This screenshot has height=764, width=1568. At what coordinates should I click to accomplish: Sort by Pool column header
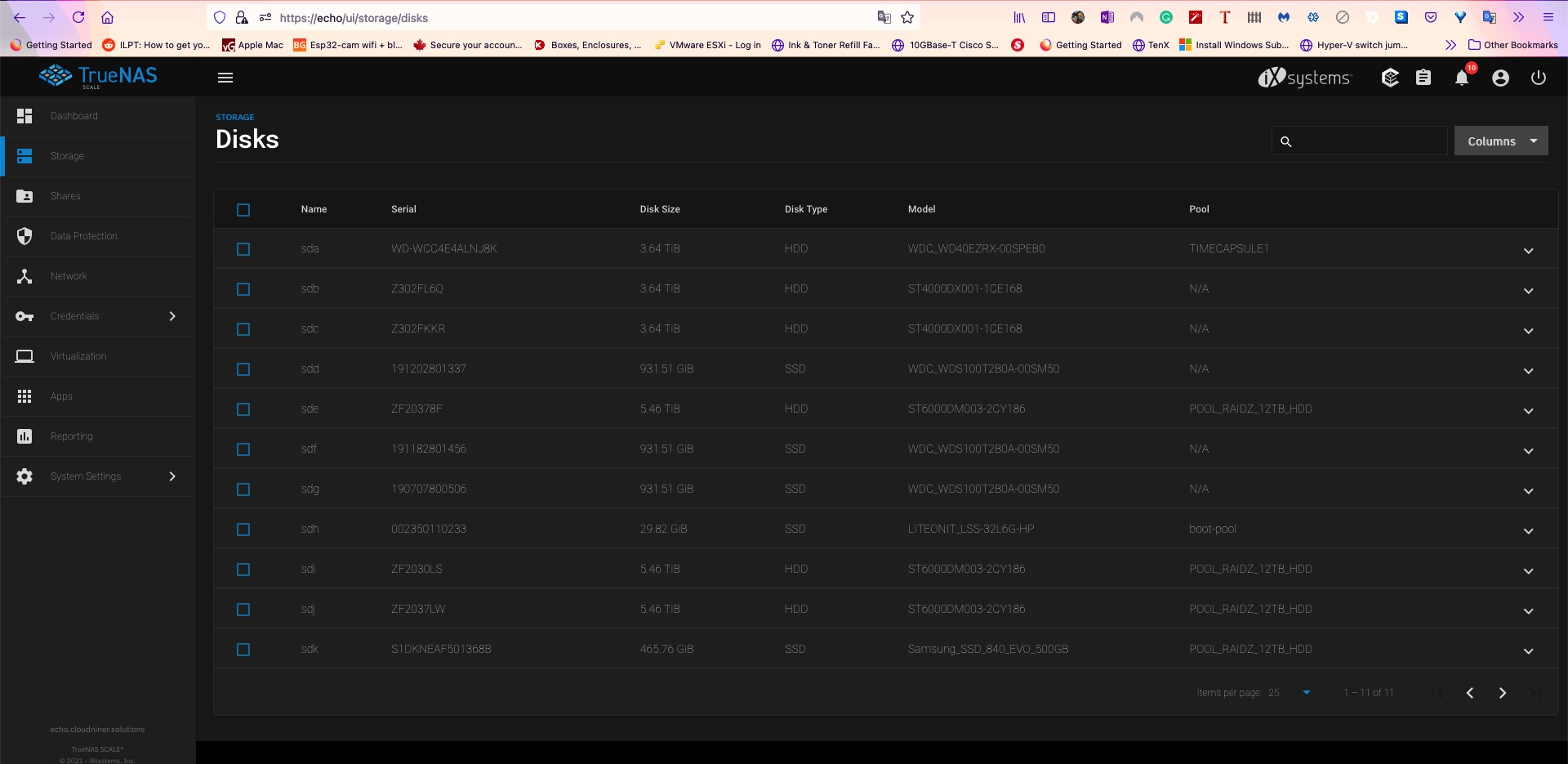point(1199,209)
